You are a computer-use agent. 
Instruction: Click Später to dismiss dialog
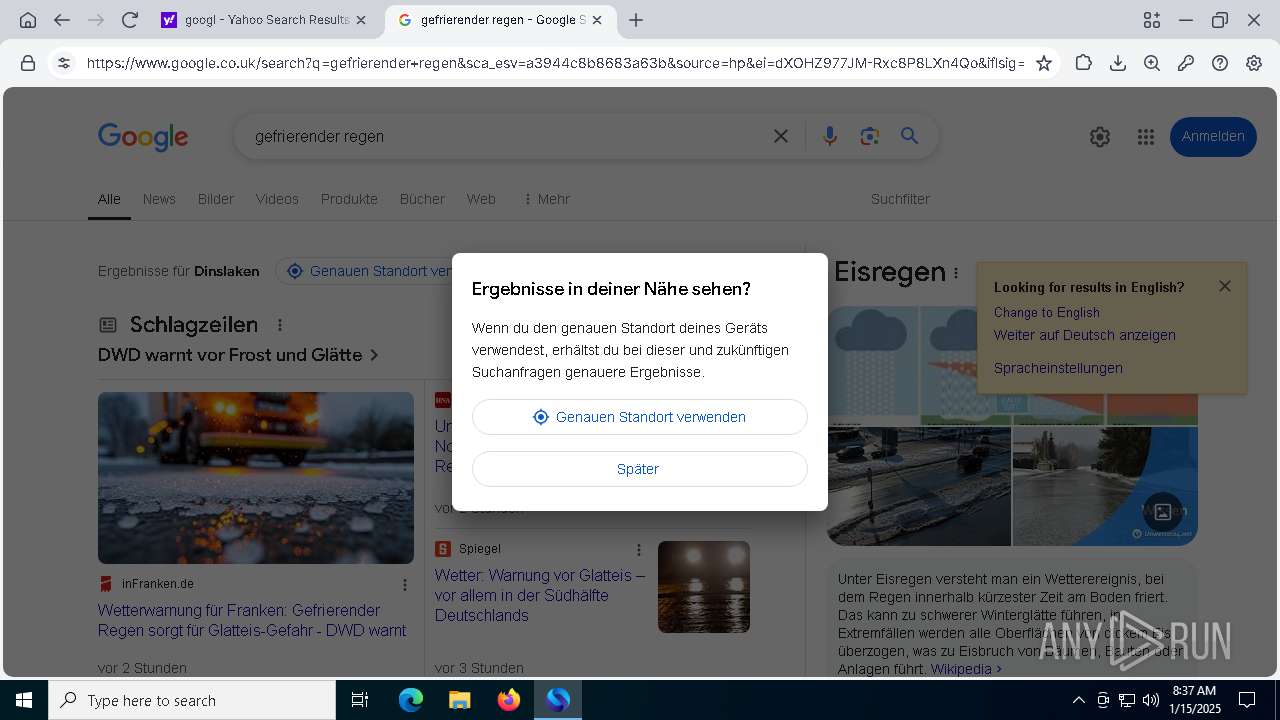pos(639,469)
